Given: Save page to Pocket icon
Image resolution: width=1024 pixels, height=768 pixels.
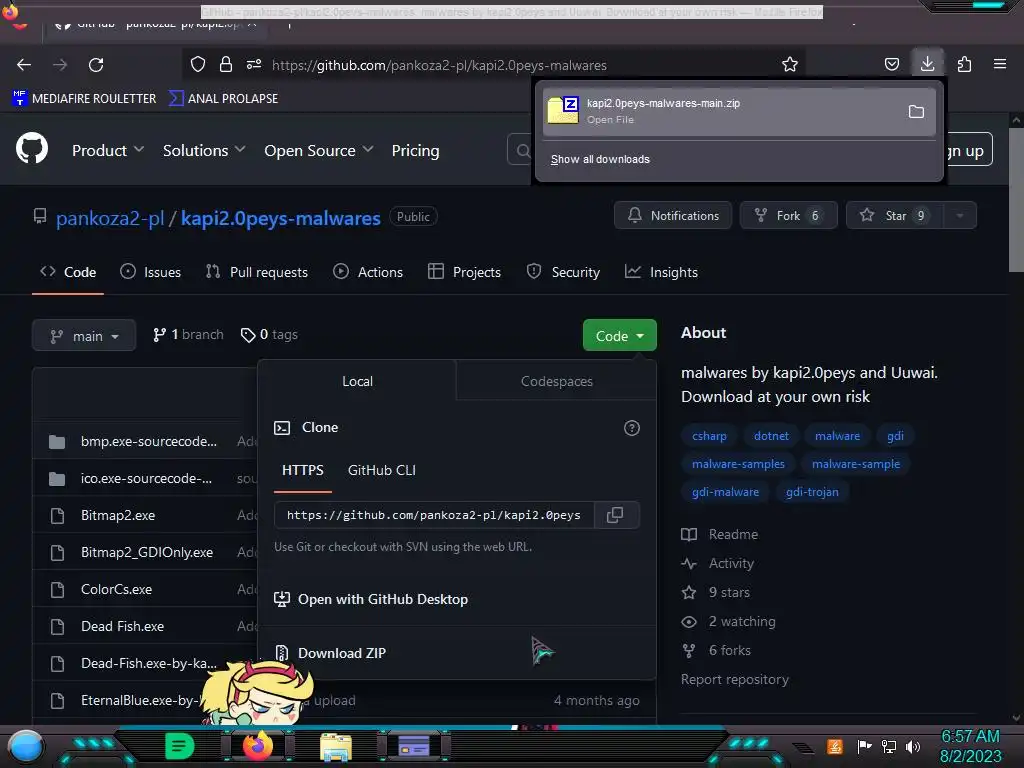Looking at the screenshot, I should click(x=891, y=64).
